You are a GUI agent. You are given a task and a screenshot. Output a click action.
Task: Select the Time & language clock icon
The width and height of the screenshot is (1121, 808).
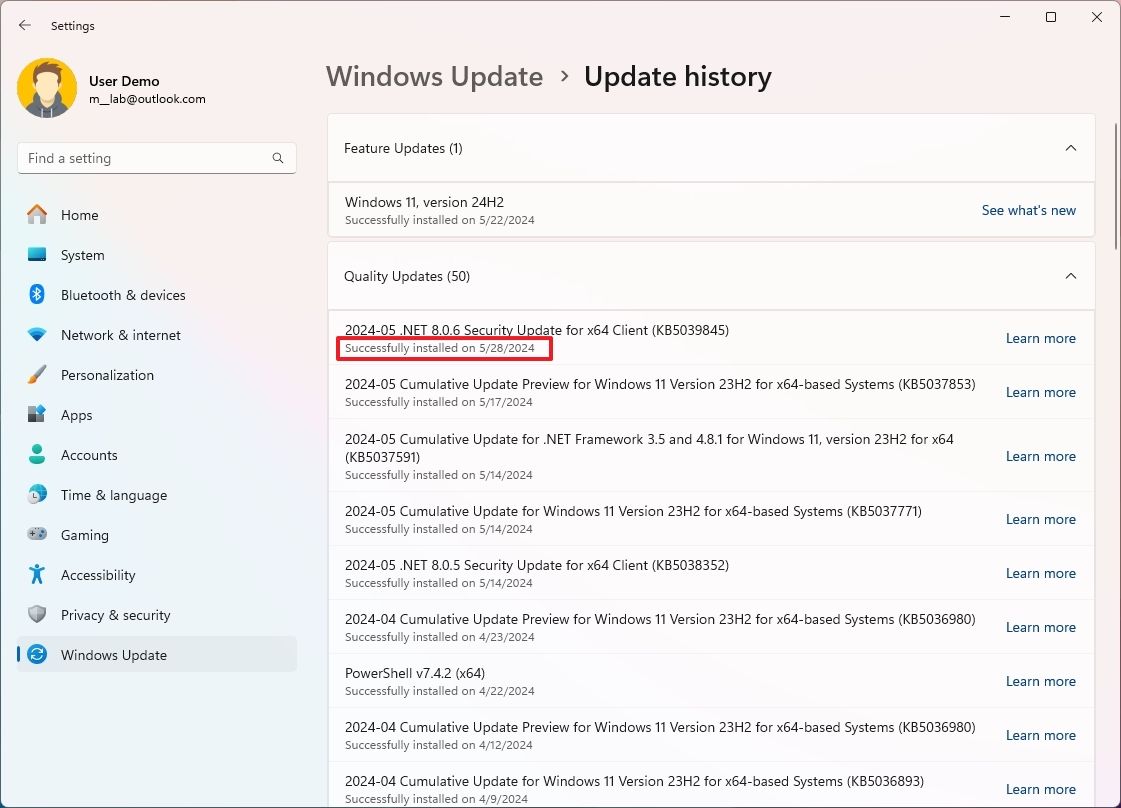[x=36, y=495]
